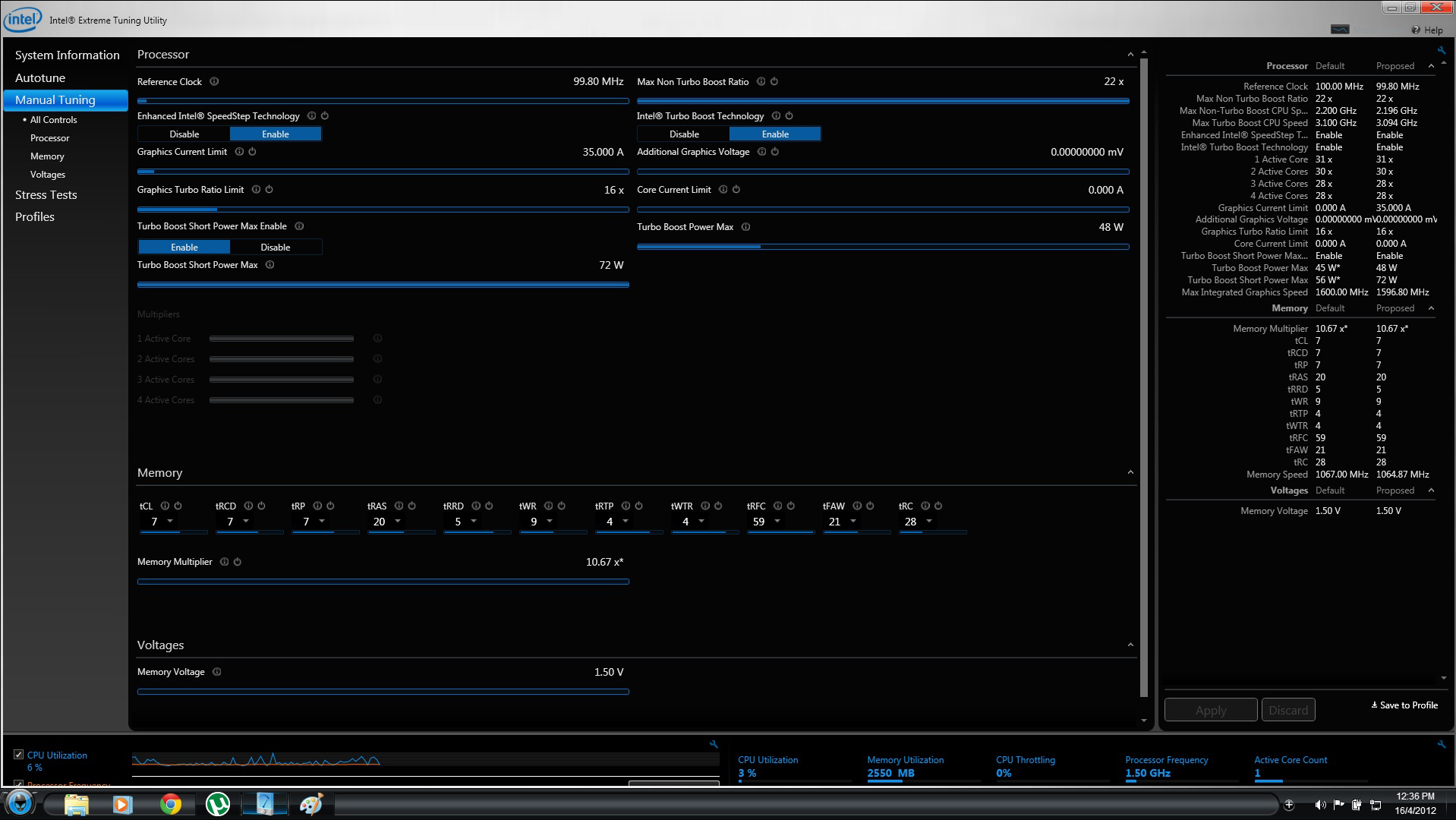The width and height of the screenshot is (1456, 820).
Task: Open the Autotune section
Action: click(40, 77)
